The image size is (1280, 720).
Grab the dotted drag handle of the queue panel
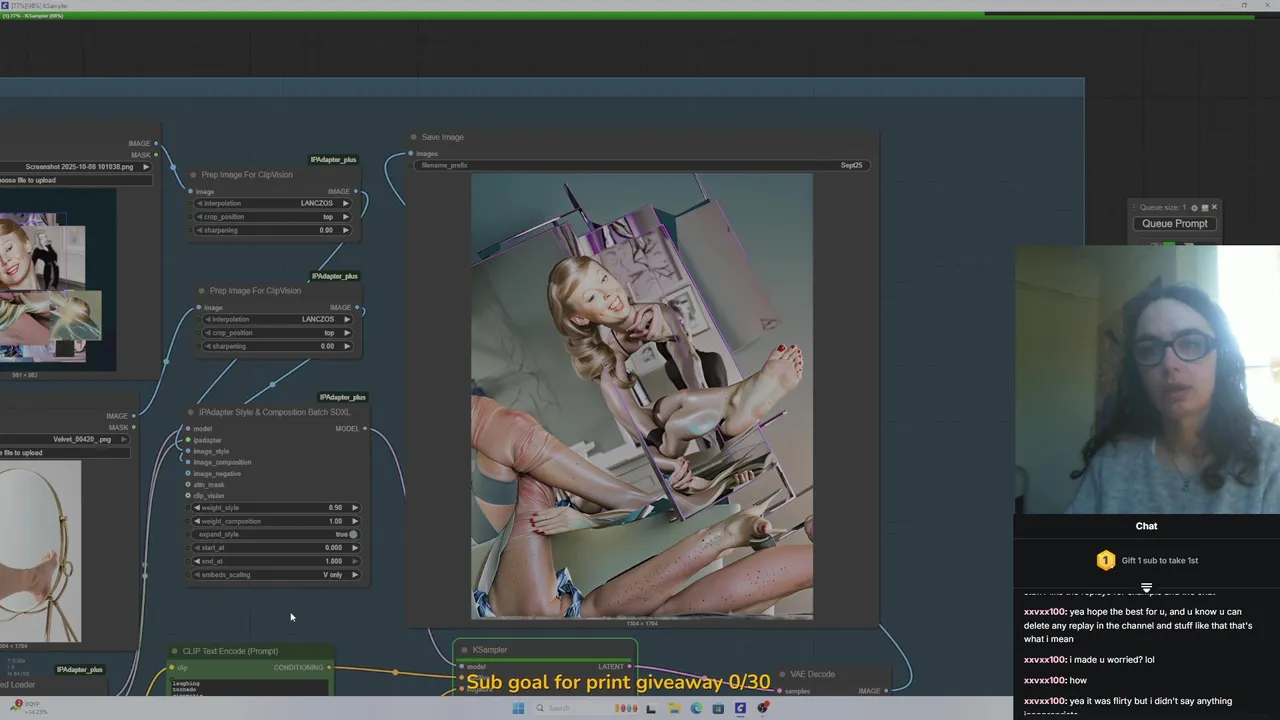point(1136,208)
